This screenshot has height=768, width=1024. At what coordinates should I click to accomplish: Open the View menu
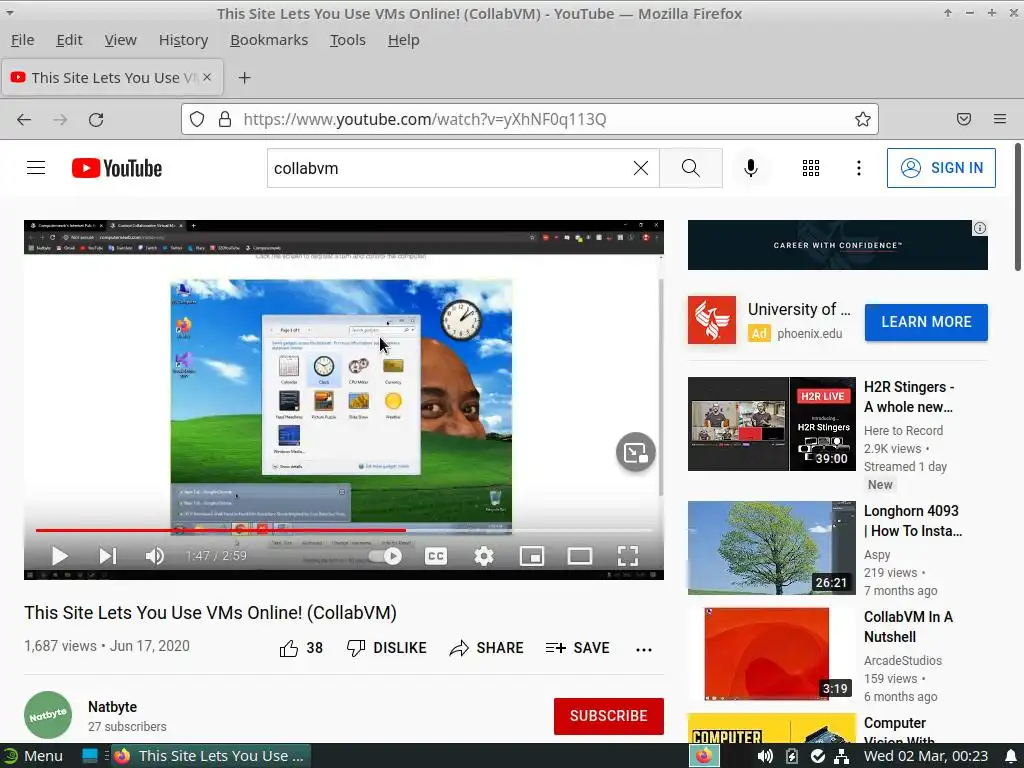pos(120,40)
